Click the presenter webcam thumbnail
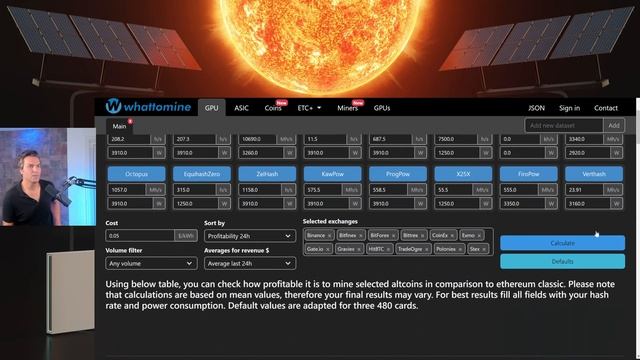This screenshot has height=360, width=640. click(x=48, y=177)
